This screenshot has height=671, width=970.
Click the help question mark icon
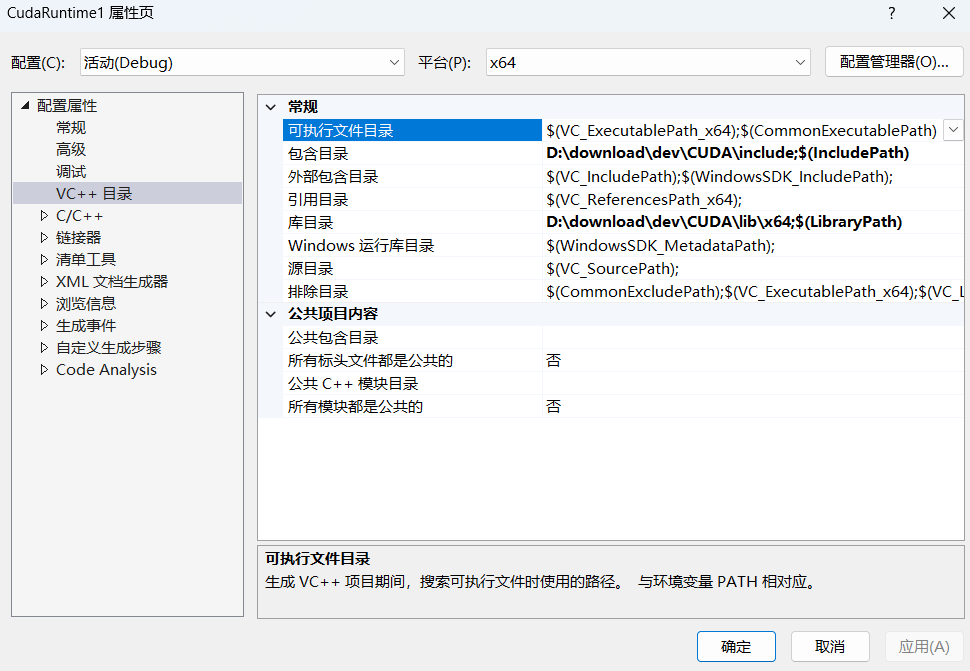[891, 13]
